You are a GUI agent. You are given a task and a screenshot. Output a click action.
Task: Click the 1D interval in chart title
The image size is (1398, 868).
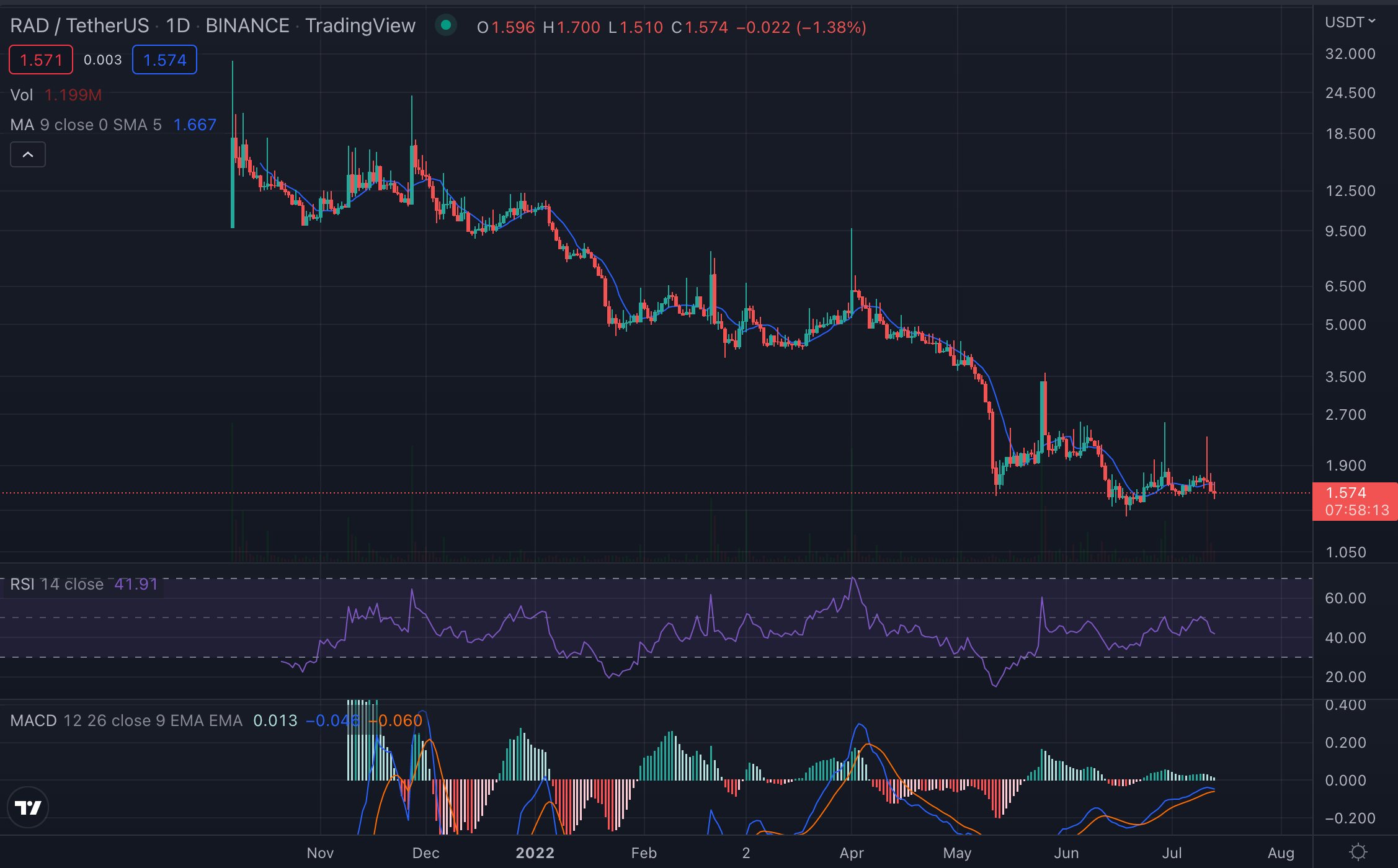coord(178,25)
